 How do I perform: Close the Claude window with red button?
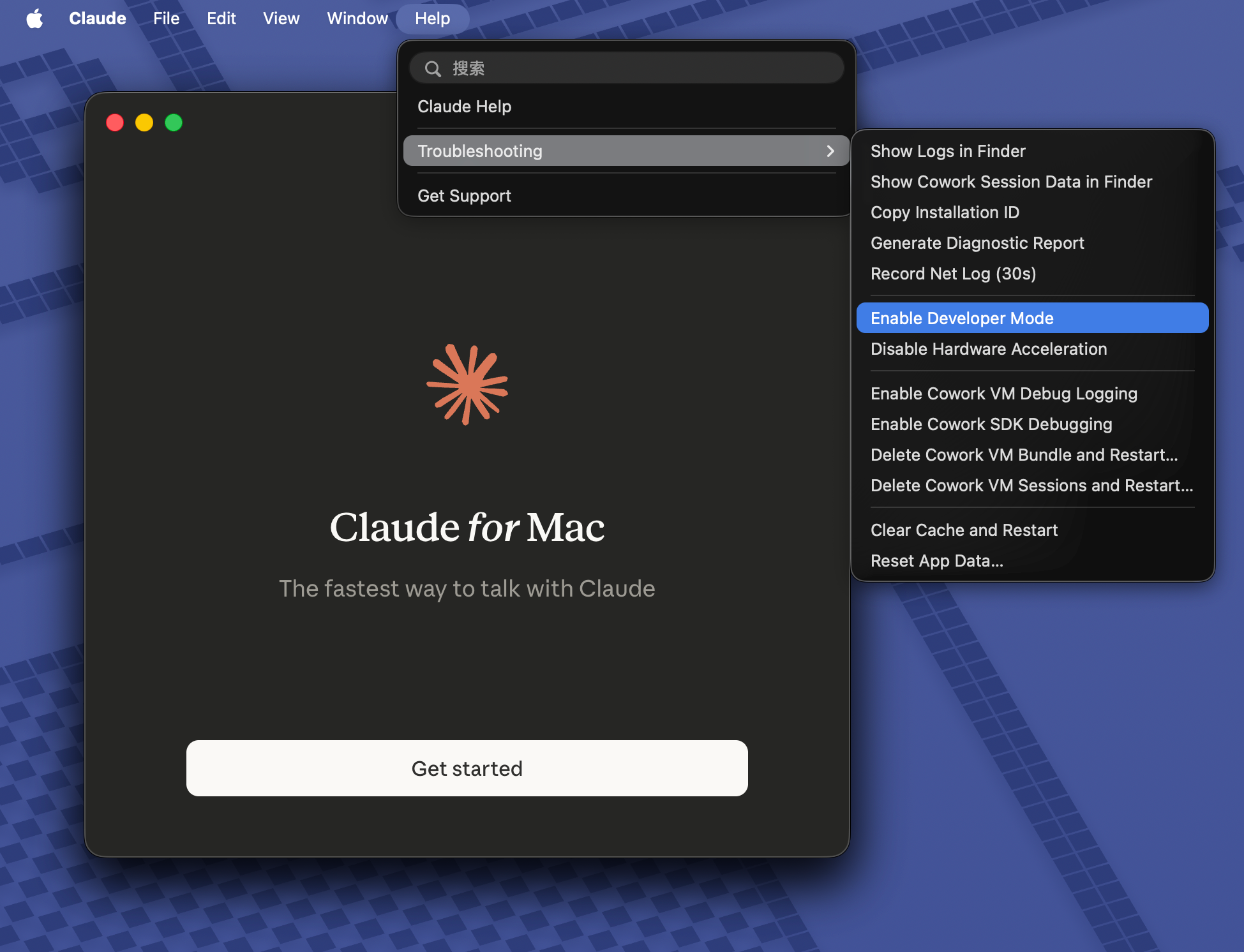115,123
